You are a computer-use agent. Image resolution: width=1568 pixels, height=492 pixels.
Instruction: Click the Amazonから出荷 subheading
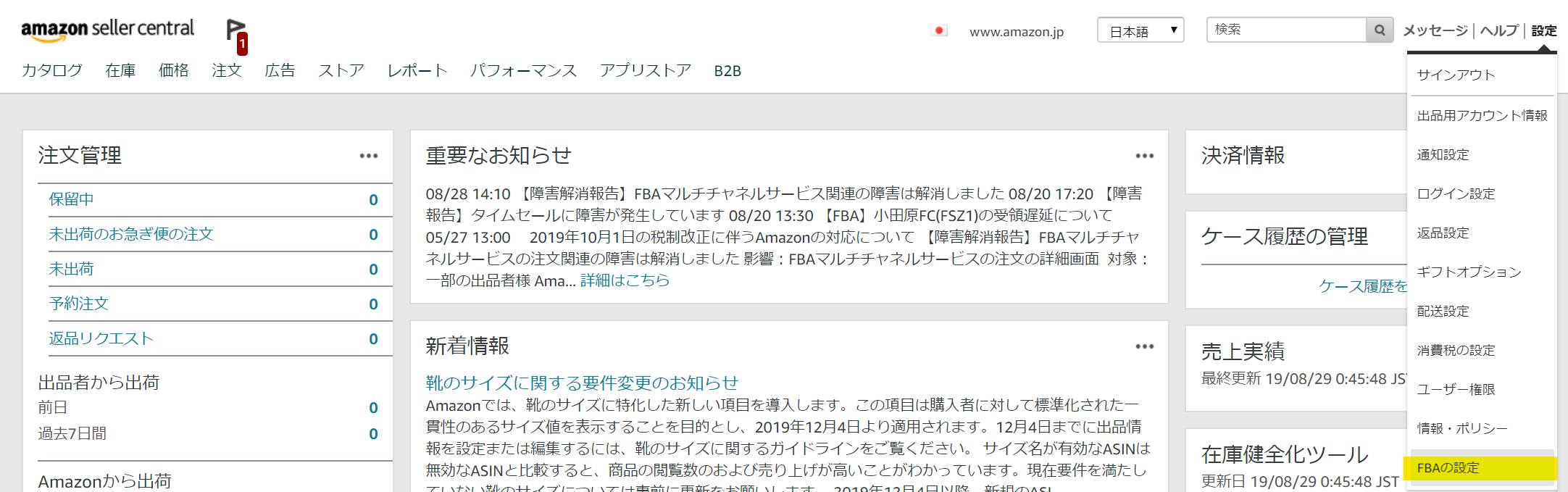(105, 481)
